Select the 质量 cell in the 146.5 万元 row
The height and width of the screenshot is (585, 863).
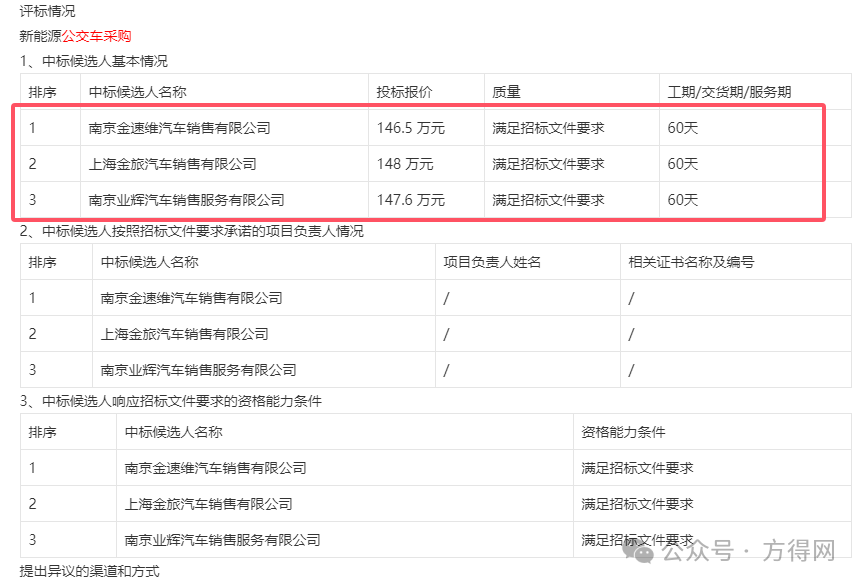click(548, 128)
